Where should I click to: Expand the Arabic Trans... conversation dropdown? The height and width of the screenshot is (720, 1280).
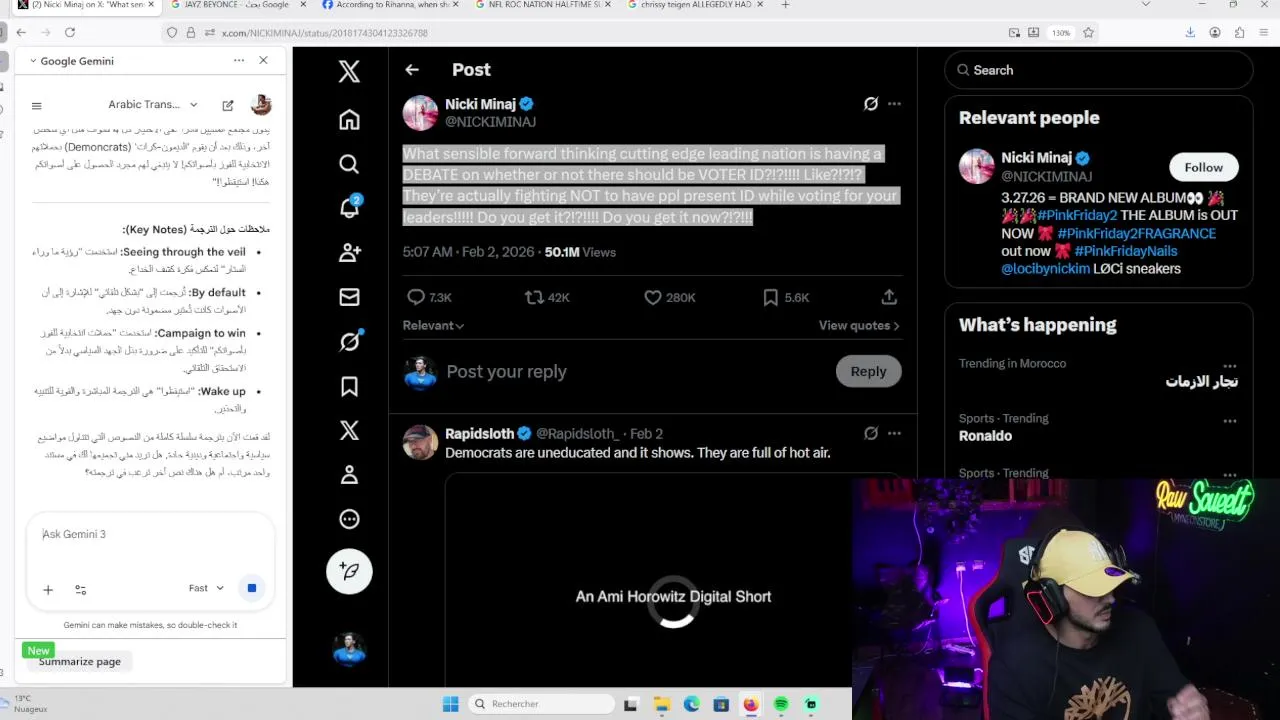(x=153, y=105)
